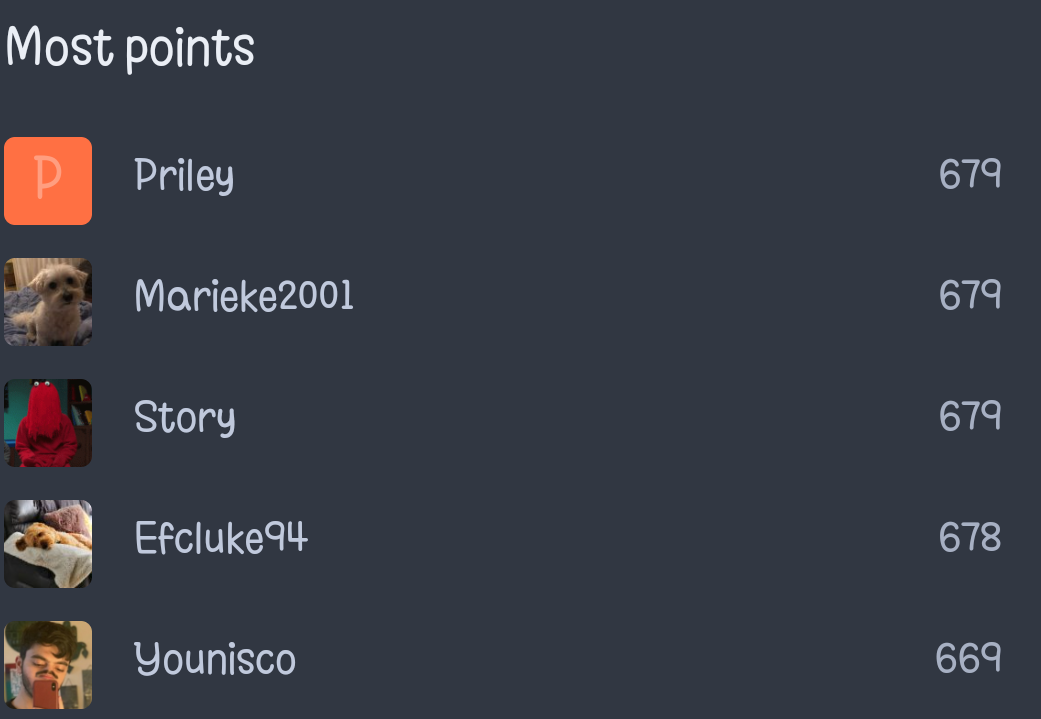
Task: Select Story's 679 points score
Action: pyautogui.click(x=970, y=416)
